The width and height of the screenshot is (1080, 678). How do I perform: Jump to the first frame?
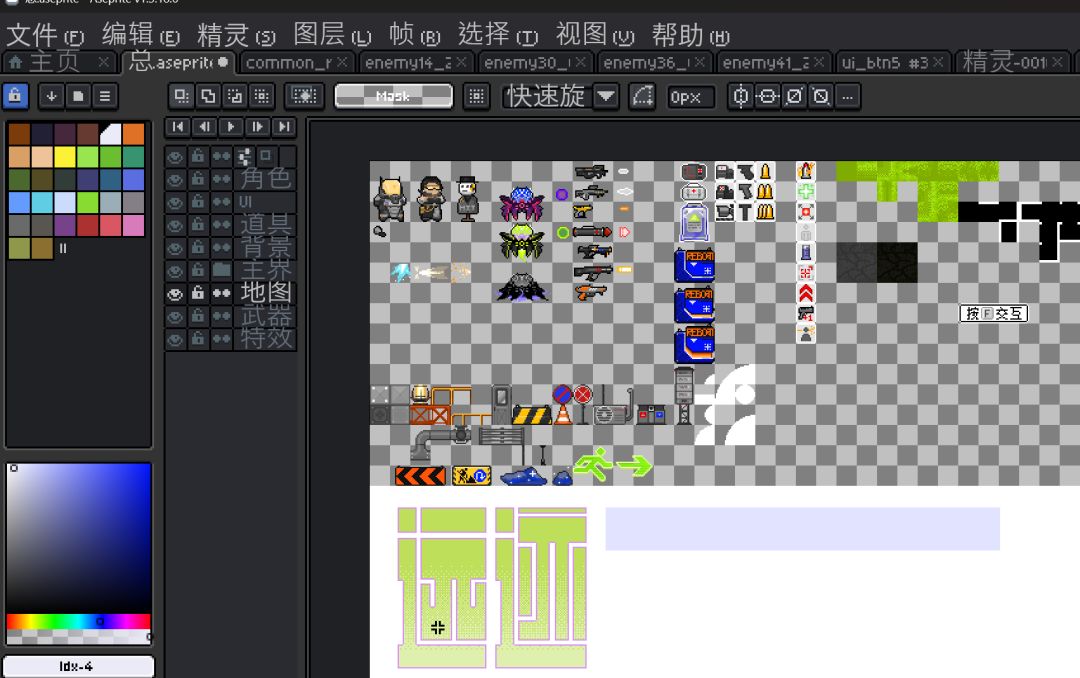point(178,127)
